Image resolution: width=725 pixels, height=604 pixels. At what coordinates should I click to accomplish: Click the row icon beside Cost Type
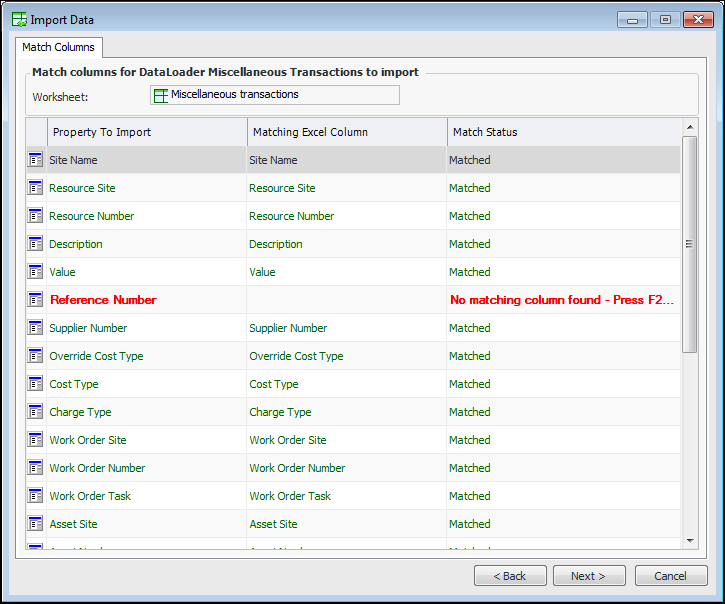36,384
